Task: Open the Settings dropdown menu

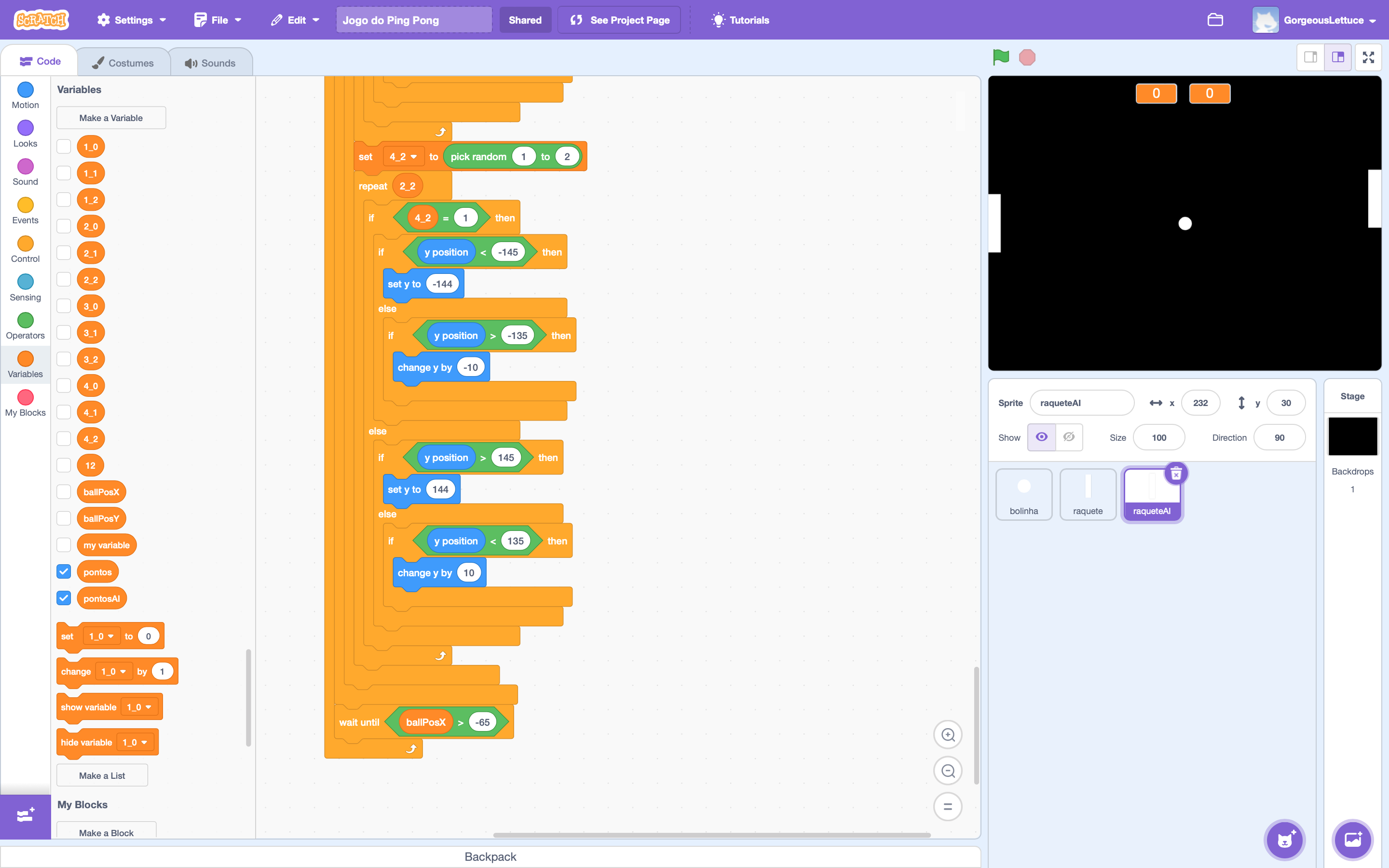Action: [x=131, y=19]
